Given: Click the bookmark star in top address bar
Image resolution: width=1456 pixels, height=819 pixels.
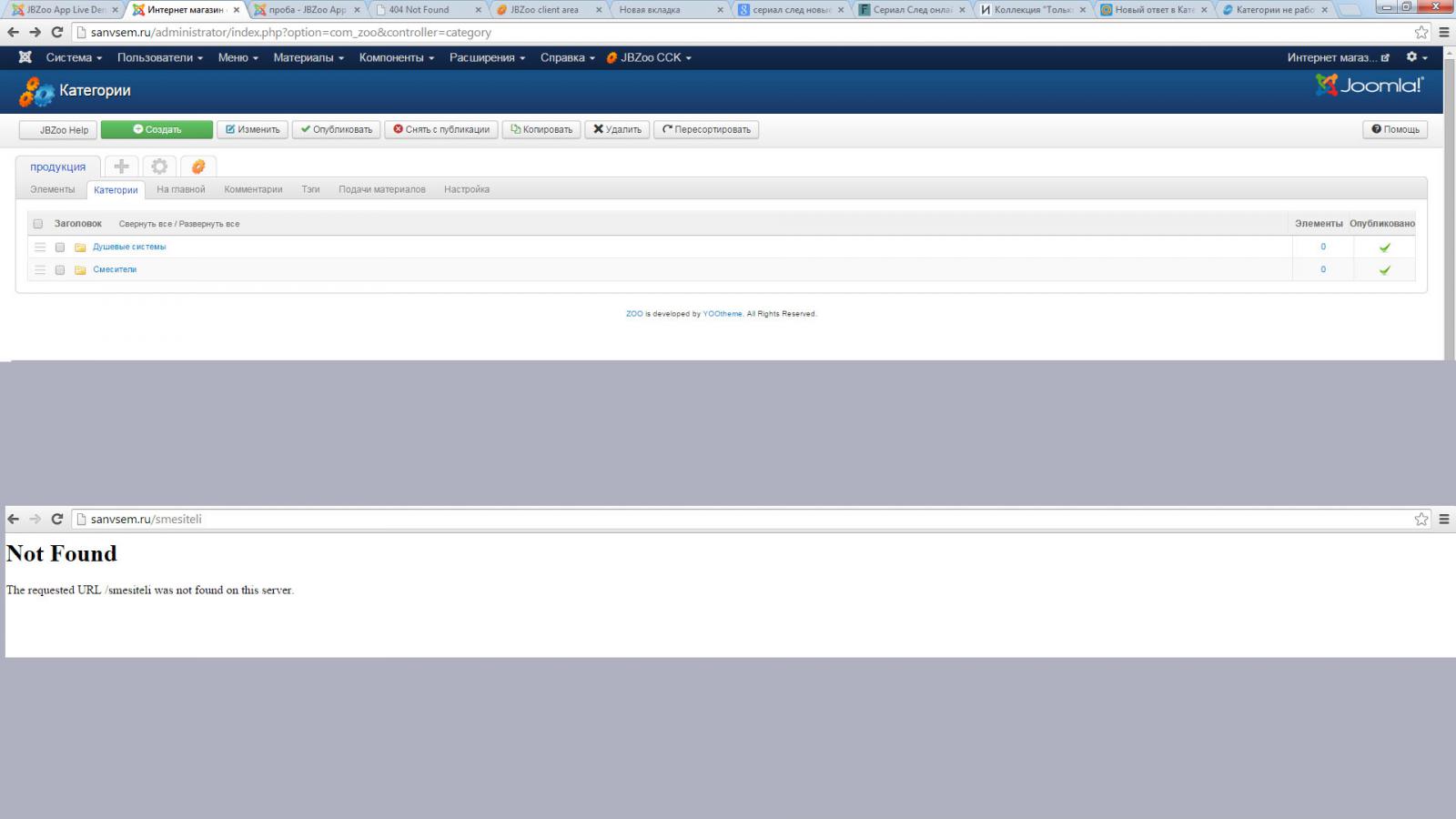Looking at the screenshot, I should pos(1421,33).
